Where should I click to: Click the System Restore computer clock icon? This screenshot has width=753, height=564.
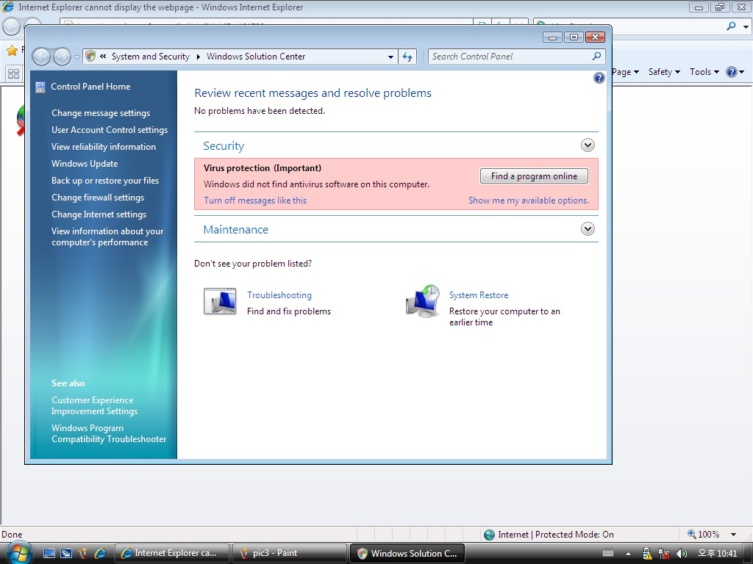423,301
